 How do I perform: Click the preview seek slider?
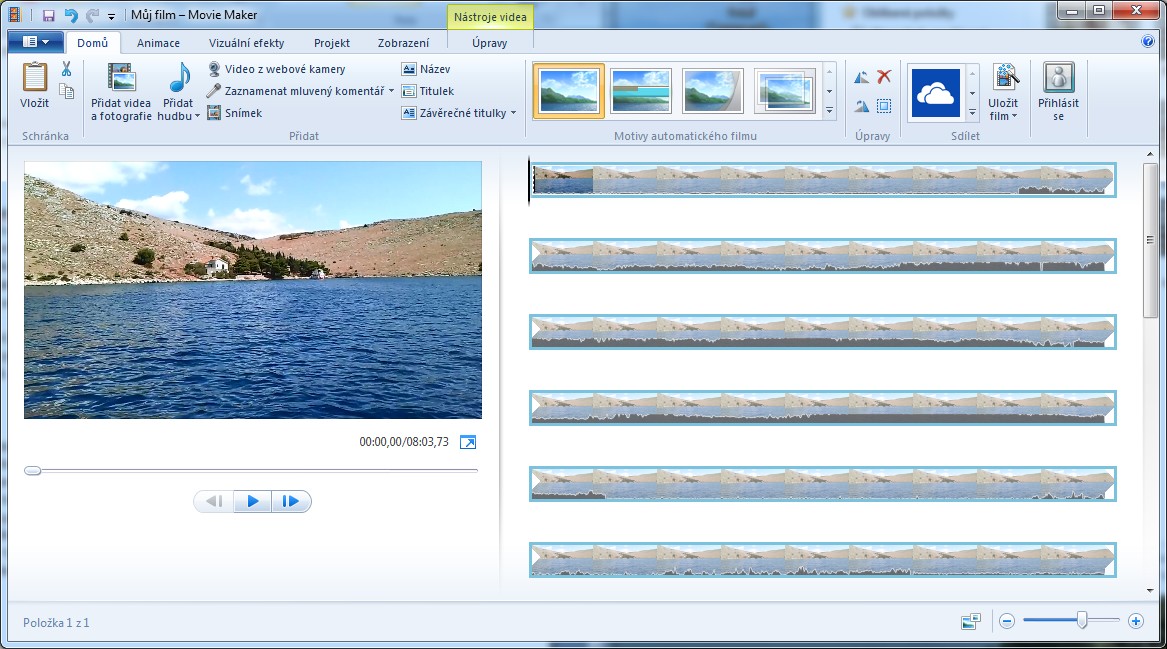tap(252, 470)
